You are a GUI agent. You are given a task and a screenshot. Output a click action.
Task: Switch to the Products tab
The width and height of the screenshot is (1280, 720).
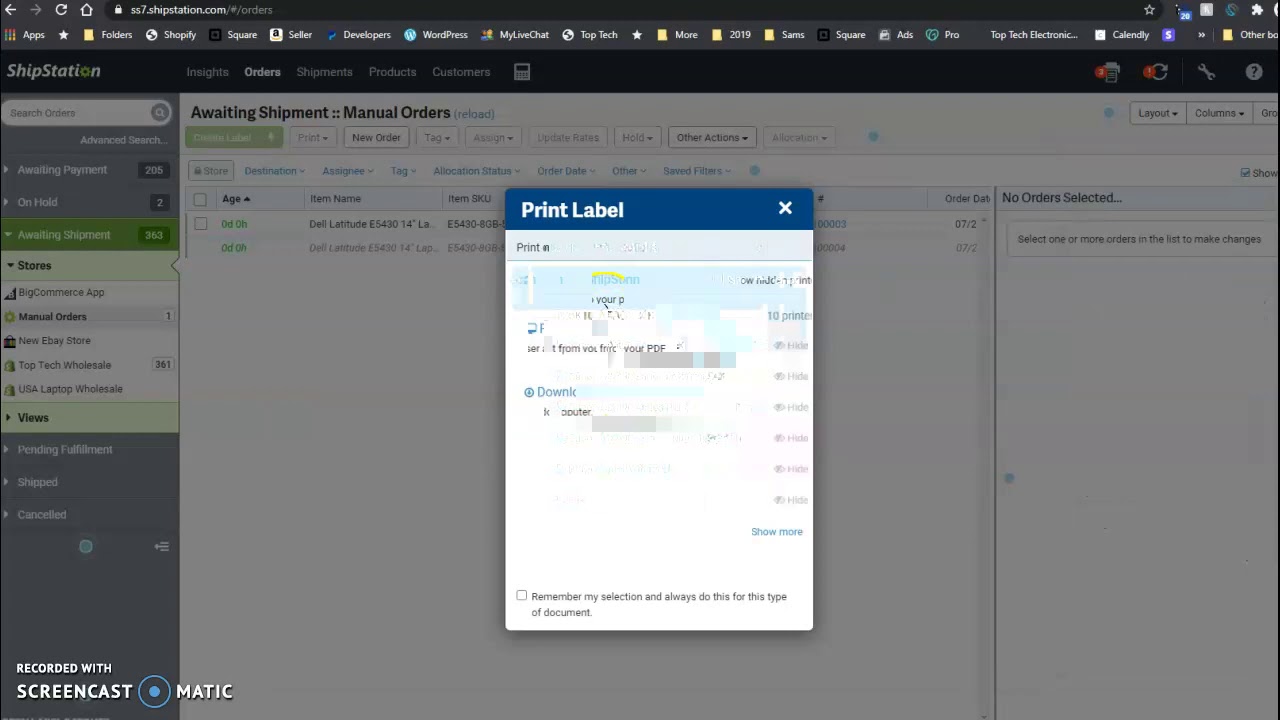click(x=392, y=72)
